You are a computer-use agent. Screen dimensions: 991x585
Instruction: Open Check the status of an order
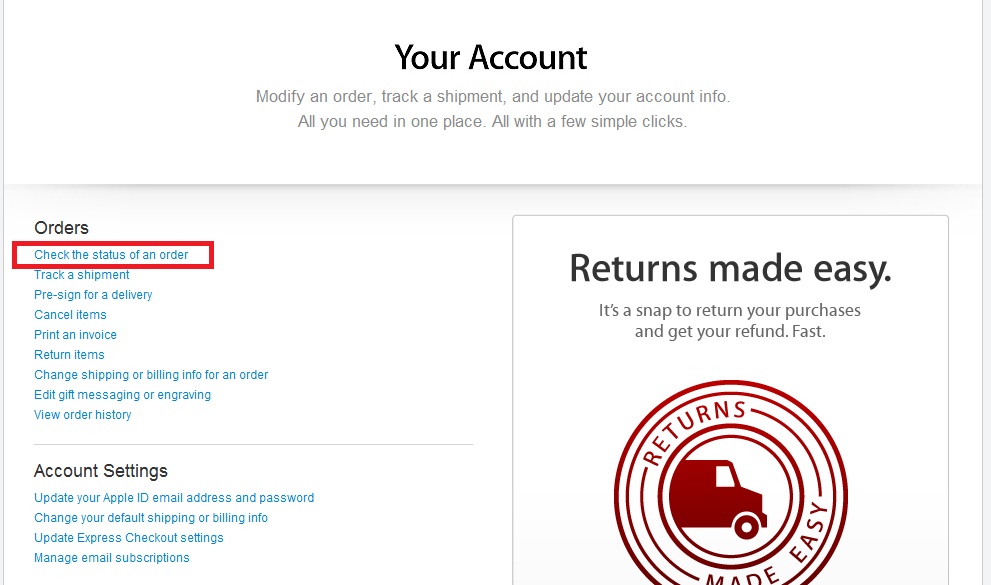click(x=111, y=255)
